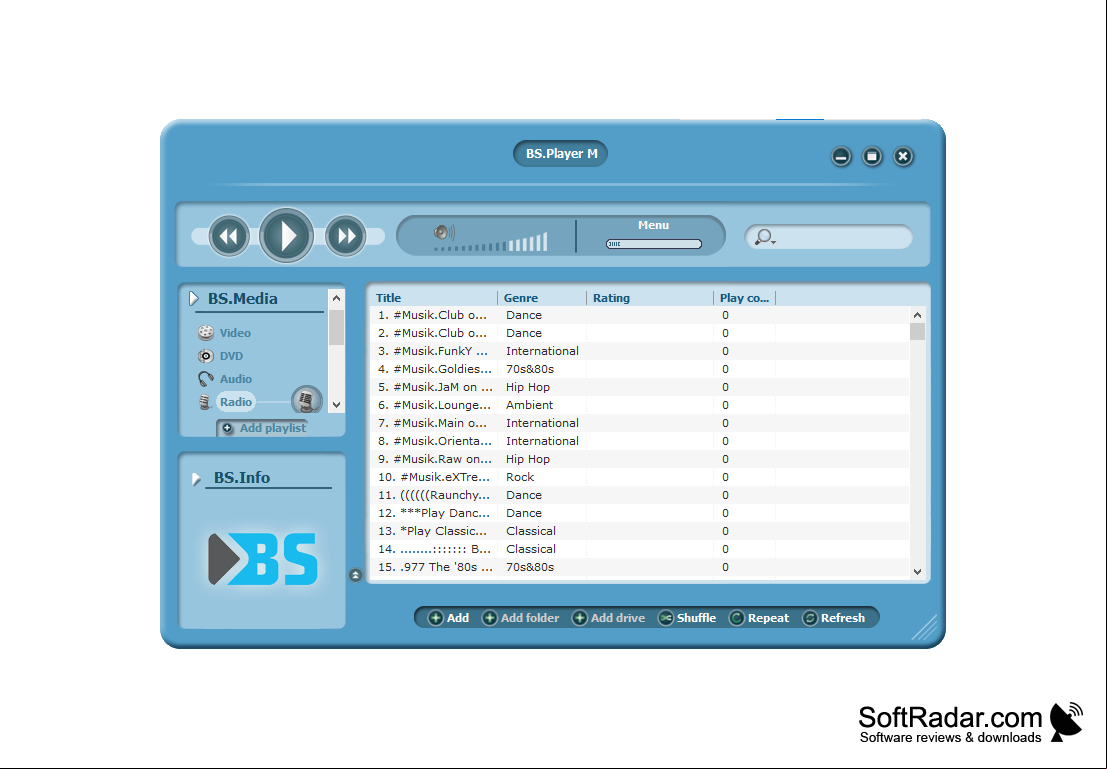Close the BS.Player window
Screen dimensions: 1107x769
[x=903, y=156]
